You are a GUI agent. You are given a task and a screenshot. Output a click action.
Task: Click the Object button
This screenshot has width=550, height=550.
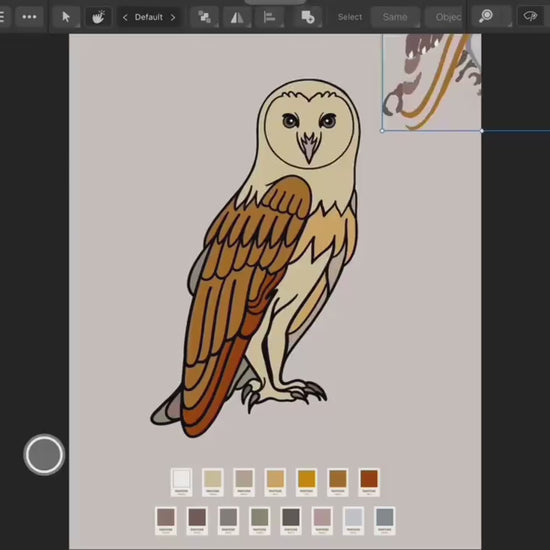445,17
